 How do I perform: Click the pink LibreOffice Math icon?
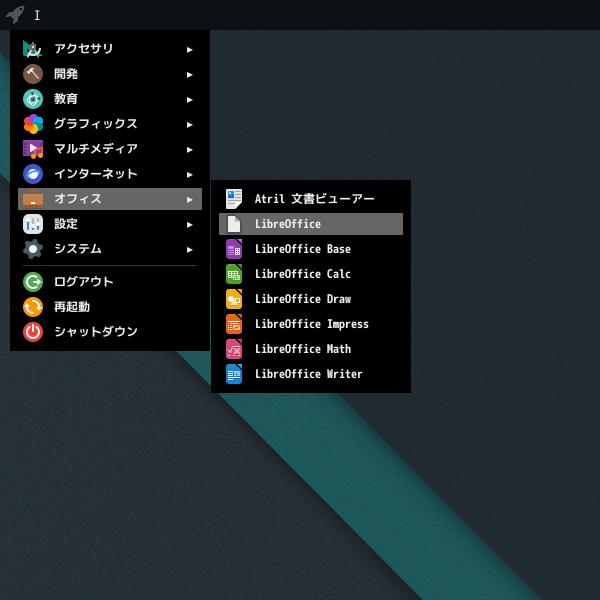coord(234,349)
